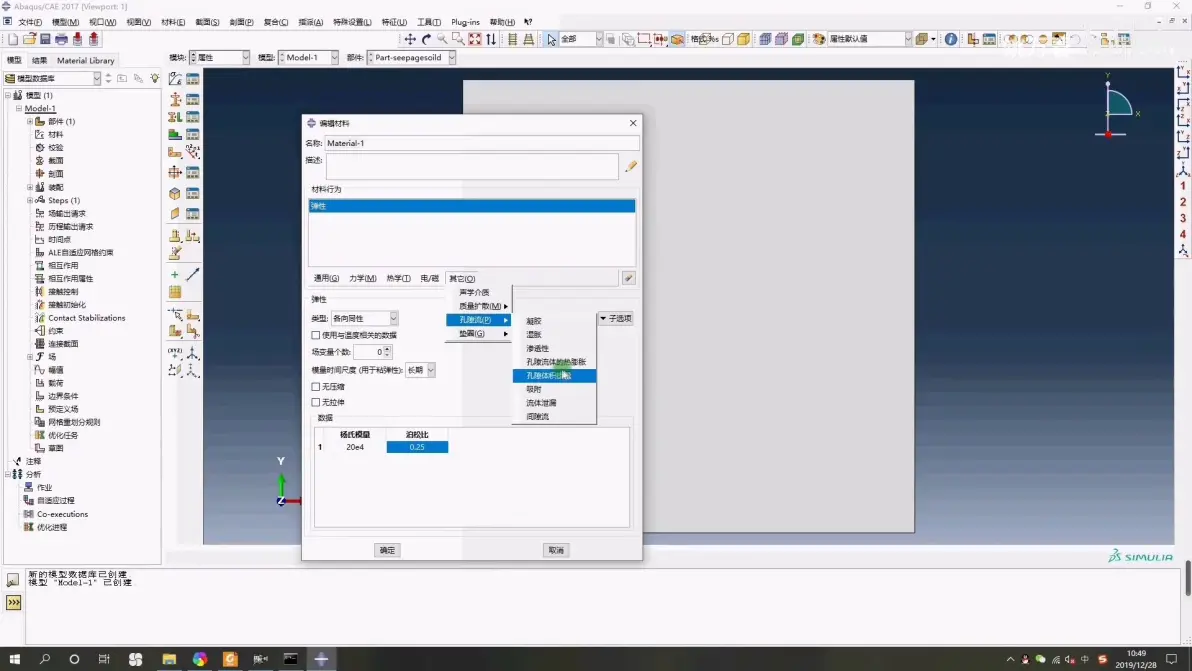Click the Create Material toolbox icon
The height and width of the screenshot is (671, 1192).
pyautogui.click(x=175, y=79)
